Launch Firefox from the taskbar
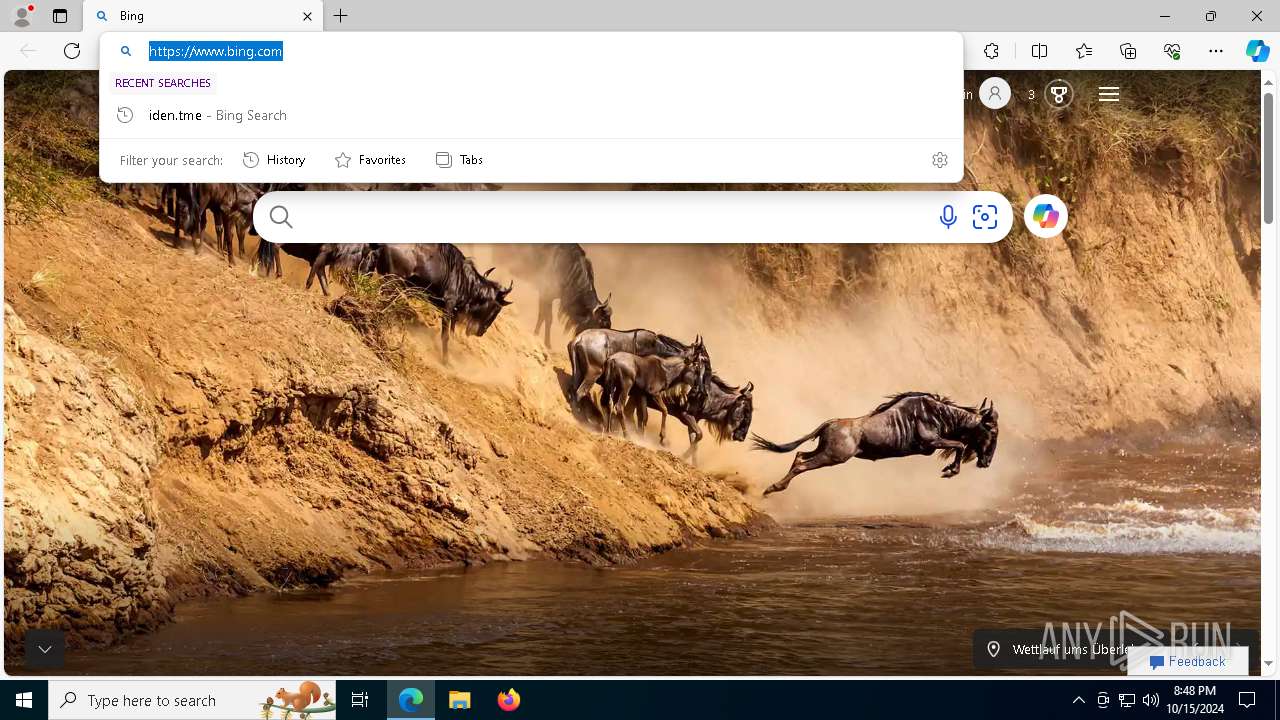1280x720 pixels. pos(509,700)
